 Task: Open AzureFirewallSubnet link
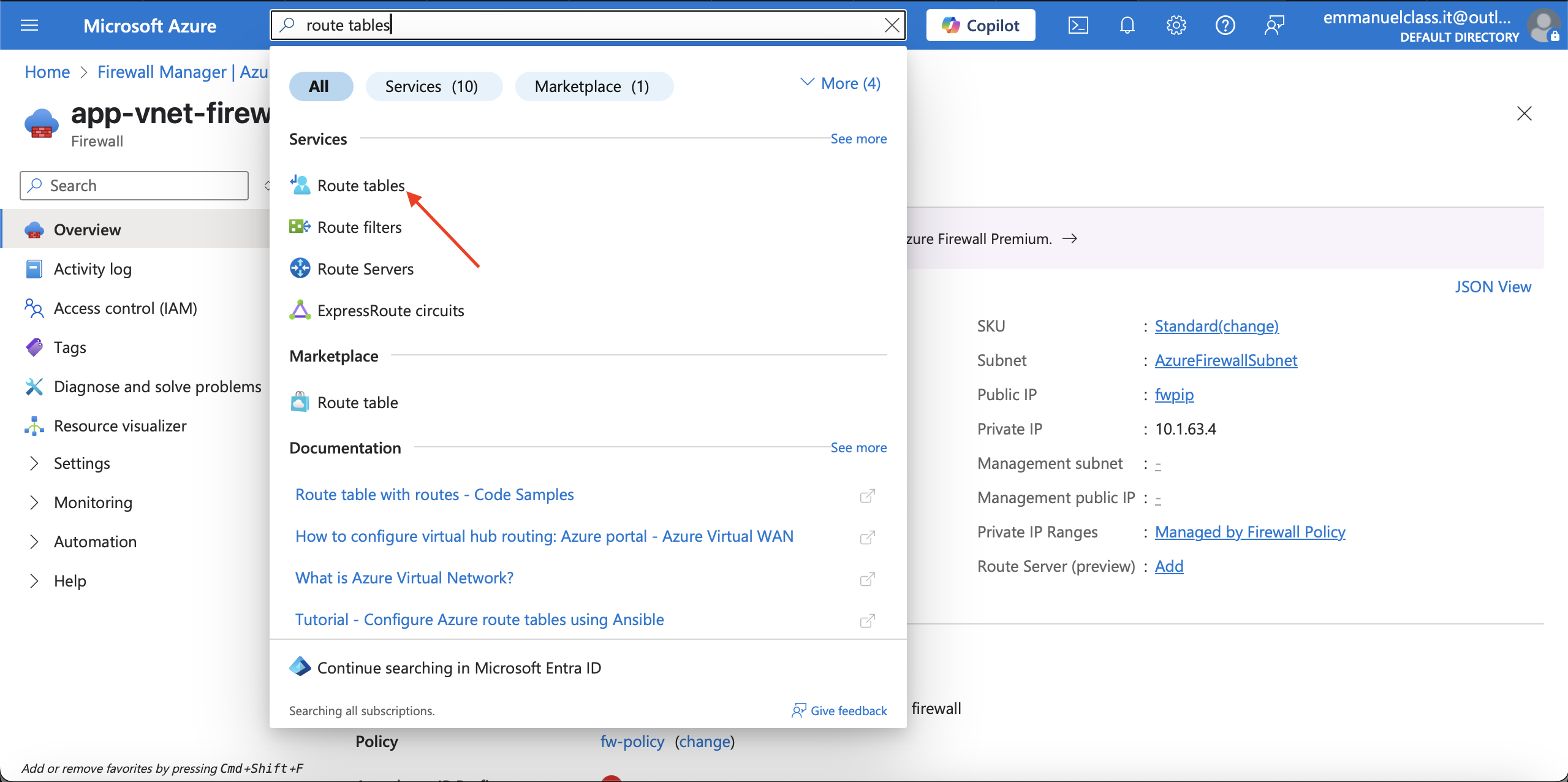pyautogui.click(x=1225, y=360)
